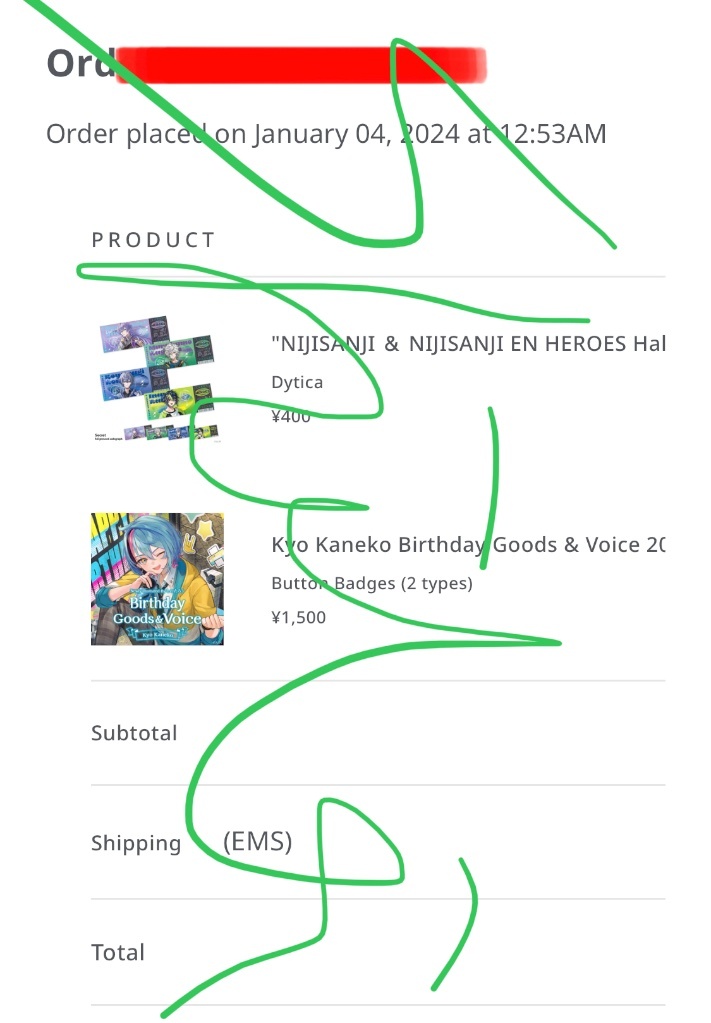Click the ¥400 price
This screenshot has width=711, height=1023.
[x=291, y=416]
